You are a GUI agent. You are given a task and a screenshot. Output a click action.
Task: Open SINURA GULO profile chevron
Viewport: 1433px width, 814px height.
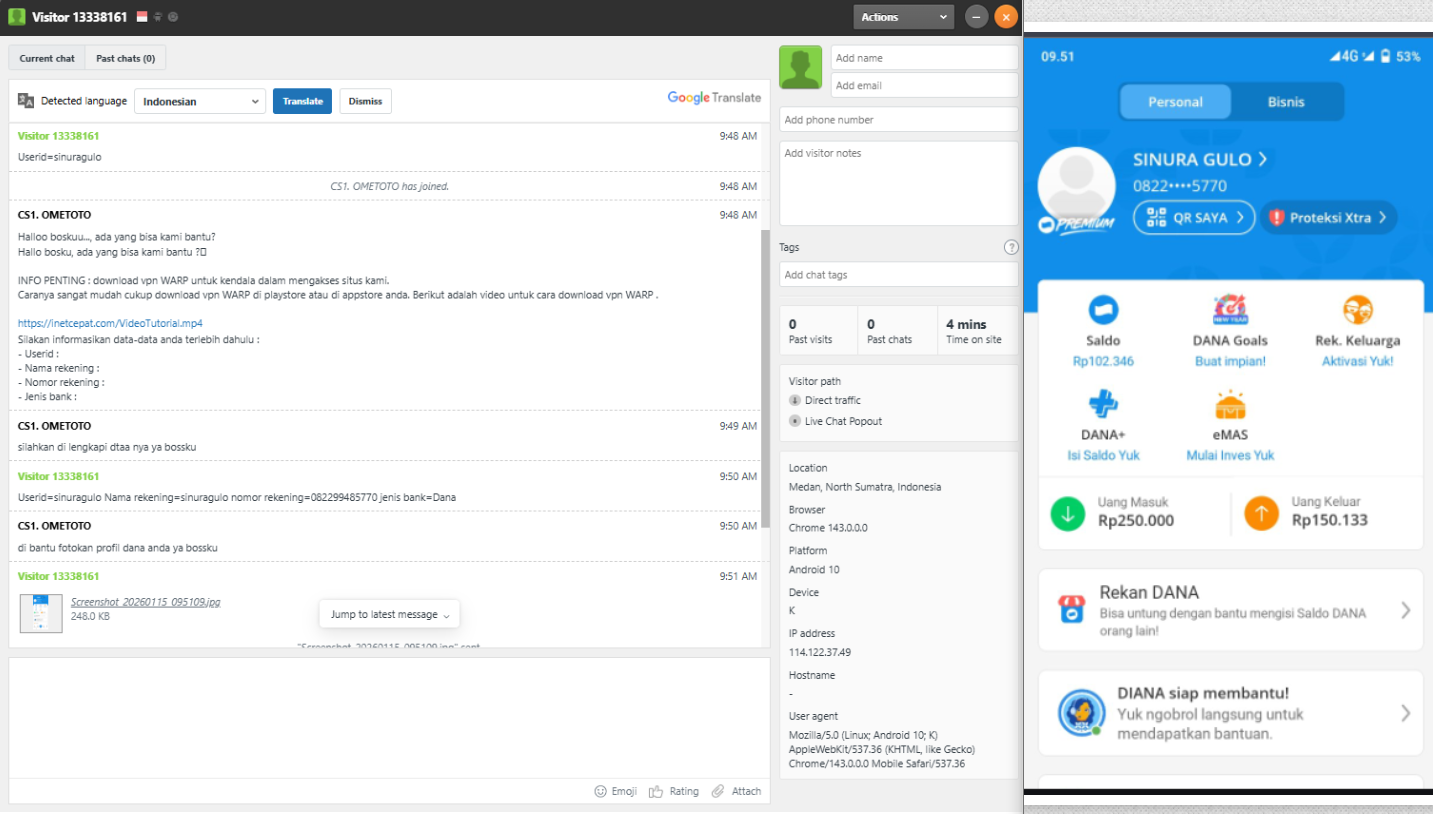click(x=1263, y=159)
